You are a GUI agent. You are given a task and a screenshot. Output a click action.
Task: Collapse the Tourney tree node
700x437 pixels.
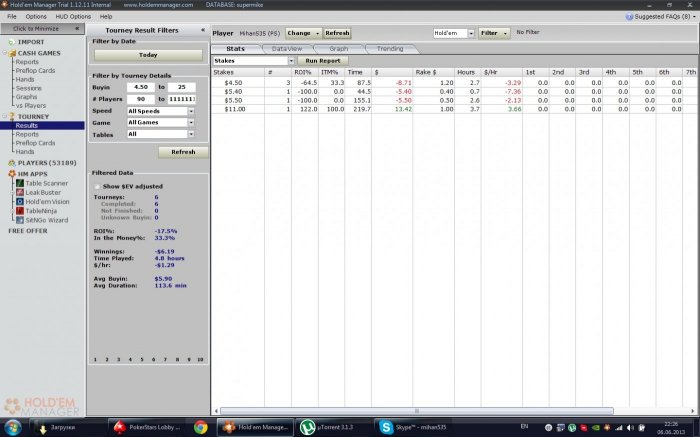pyautogui.click(x=5, y=117)
